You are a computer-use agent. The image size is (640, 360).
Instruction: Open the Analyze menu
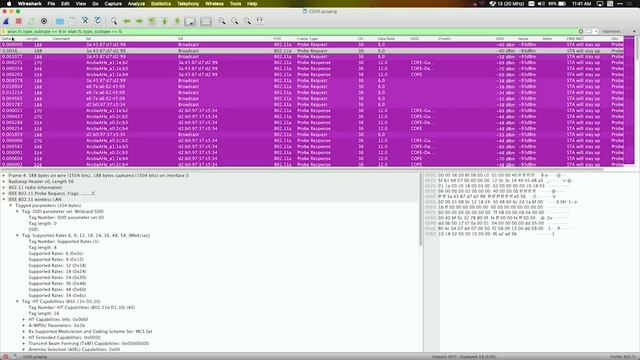(x=136, y=4)
